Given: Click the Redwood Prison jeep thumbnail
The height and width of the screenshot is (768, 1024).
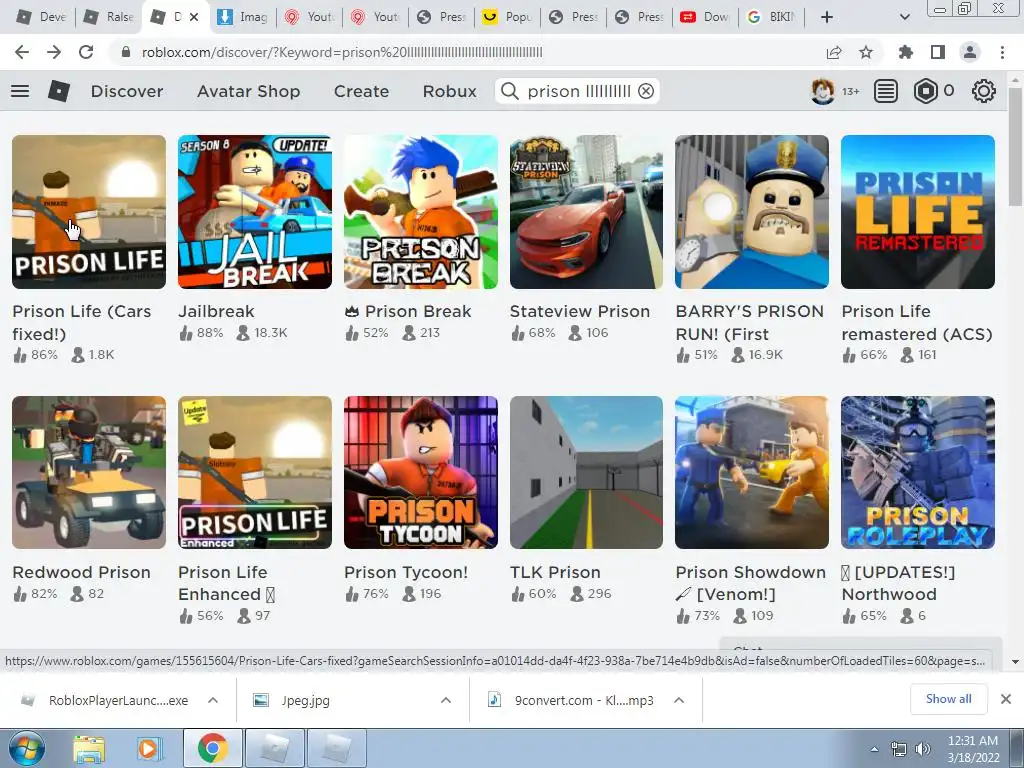Looking at the screenshot, I should click(89, 472).
